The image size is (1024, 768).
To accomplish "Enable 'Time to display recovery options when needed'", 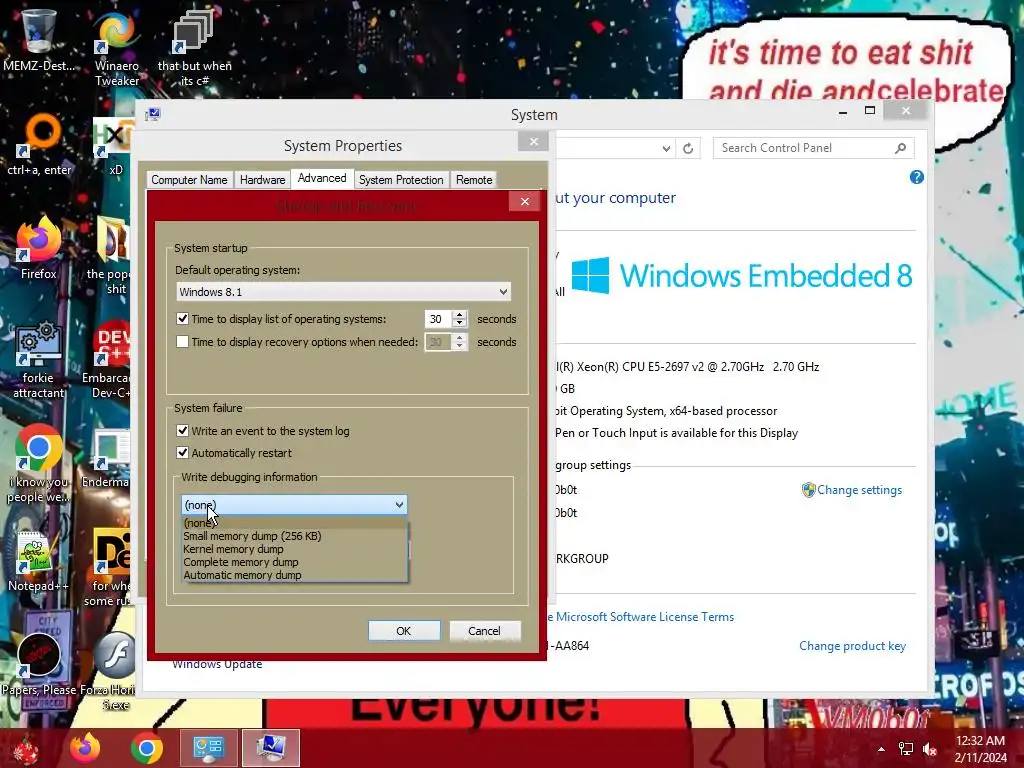I will coord(182,342).
